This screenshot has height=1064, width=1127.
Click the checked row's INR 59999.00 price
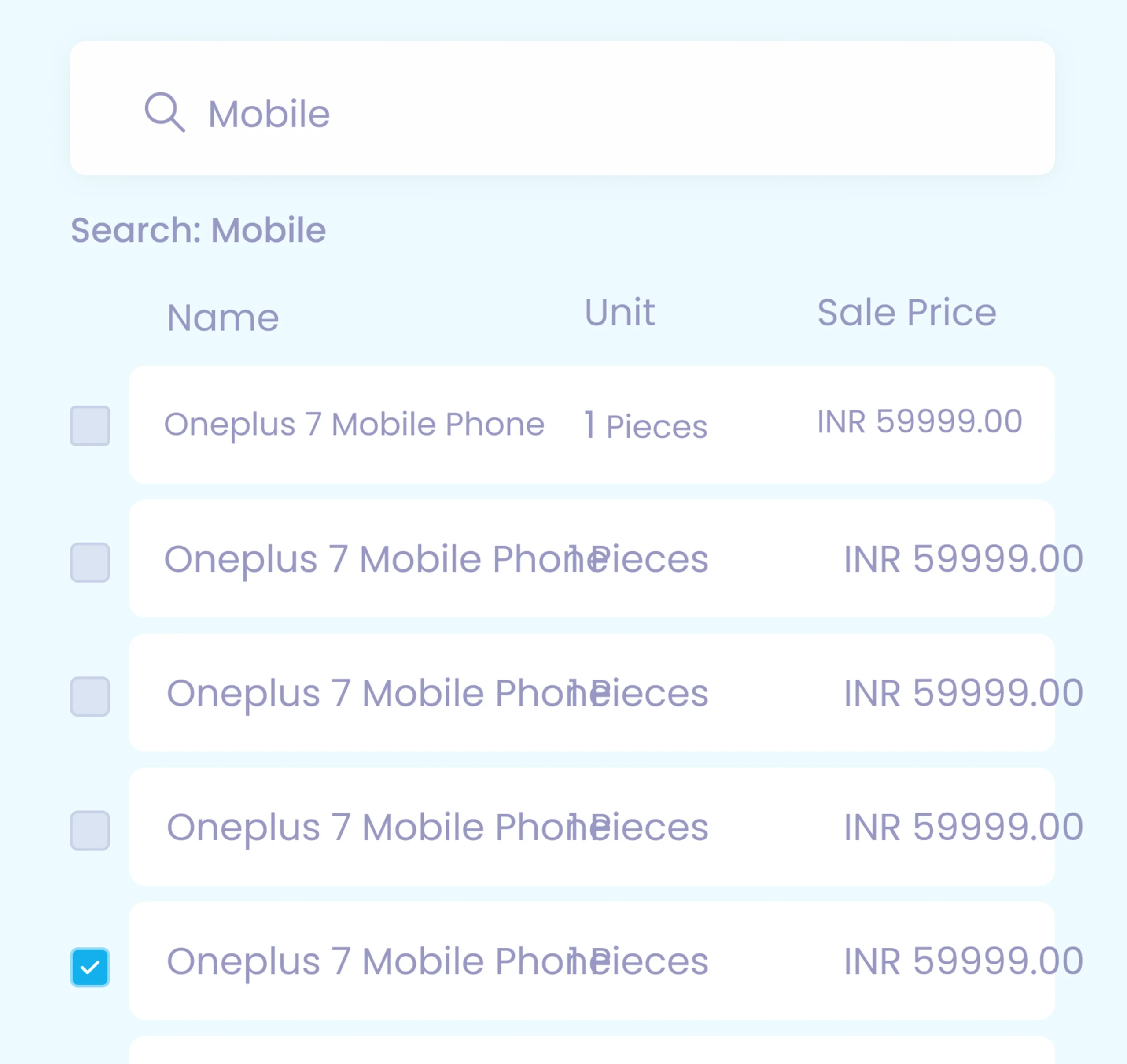coord(964,961)
